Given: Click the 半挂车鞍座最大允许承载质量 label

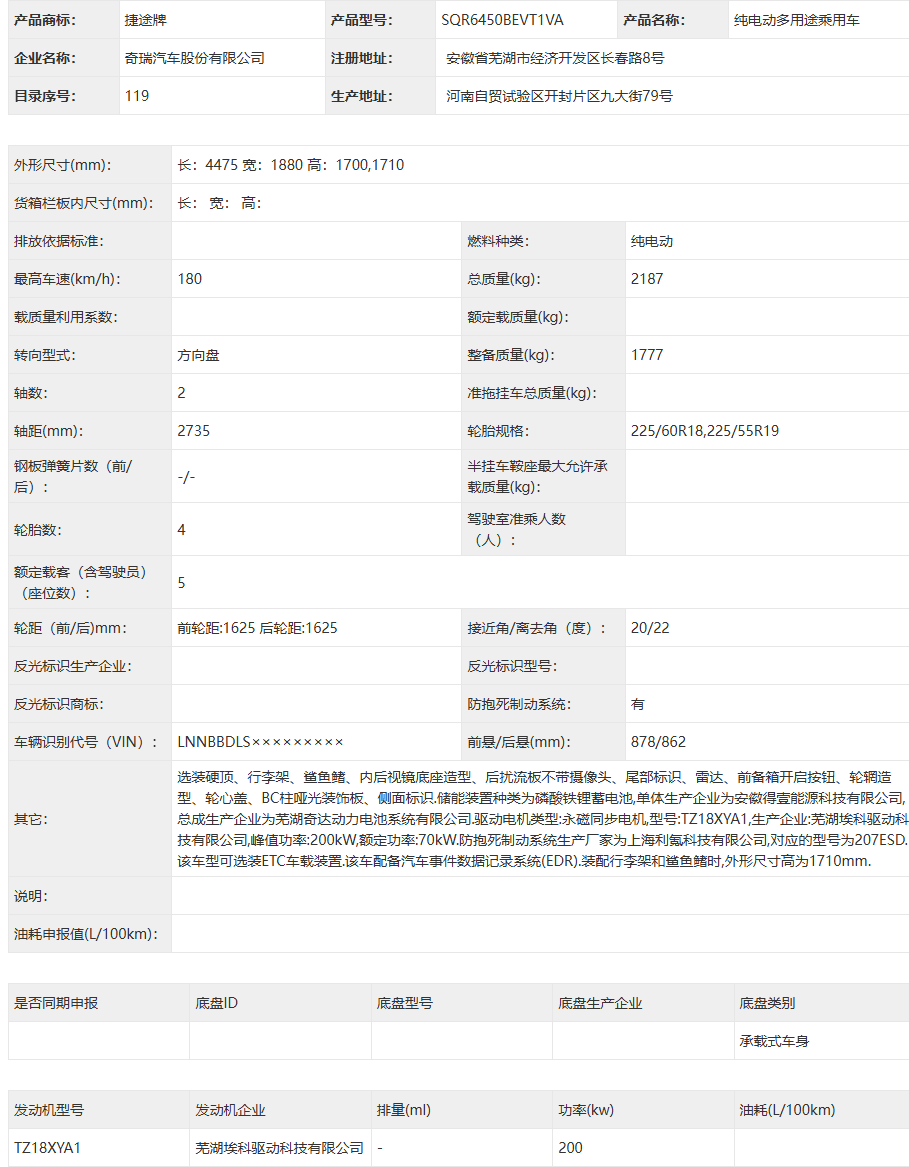Looking at the screenshot, I should pyautogui.click(x=538, y=476).
